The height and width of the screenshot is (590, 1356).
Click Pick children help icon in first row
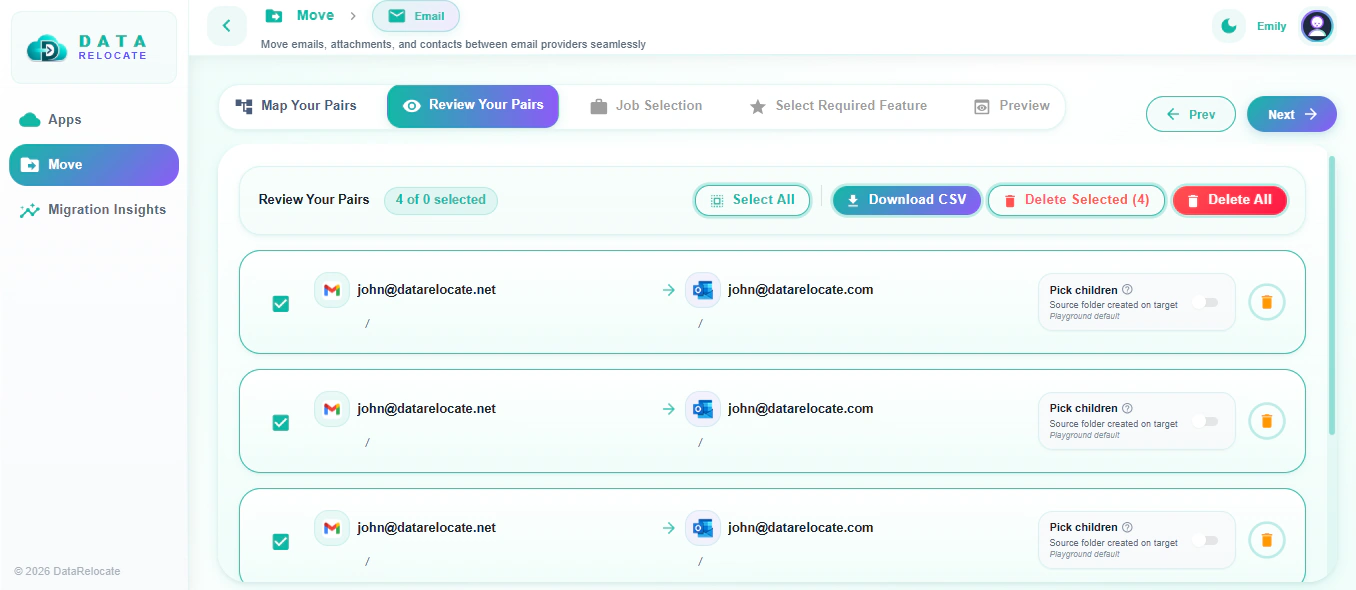point(1127,290)
